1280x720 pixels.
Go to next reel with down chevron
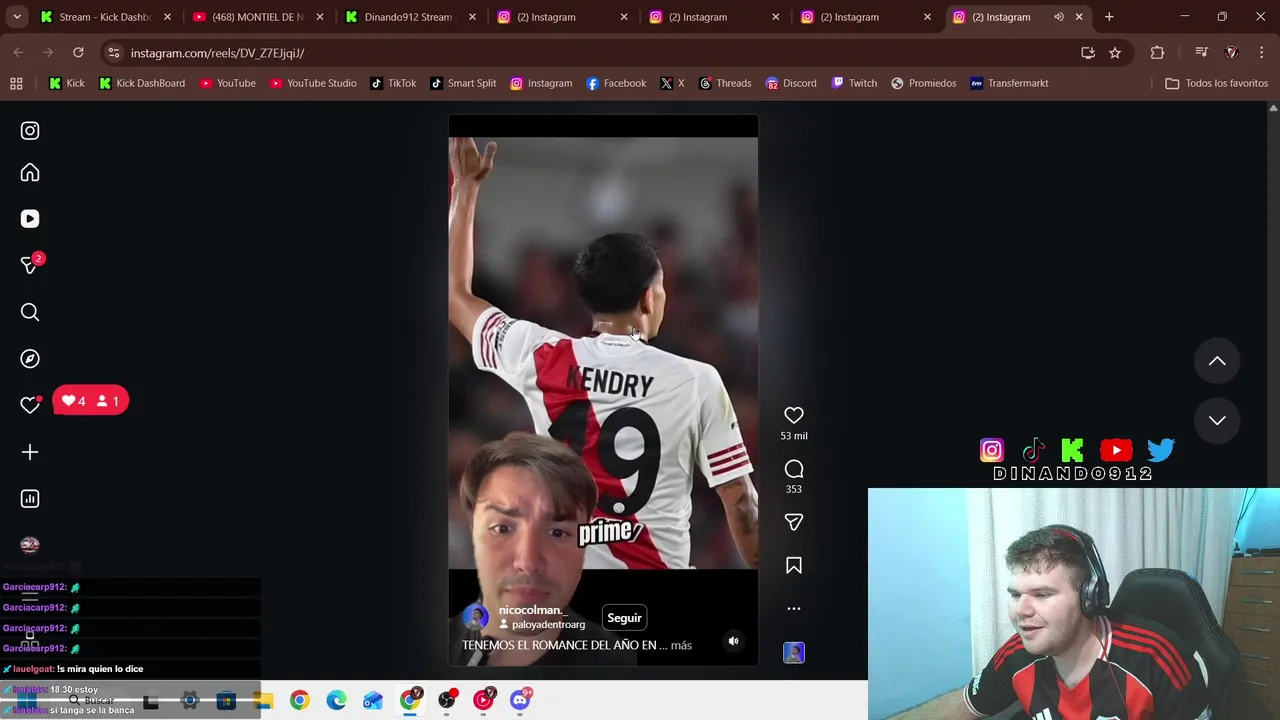[x=1217, y=420]
